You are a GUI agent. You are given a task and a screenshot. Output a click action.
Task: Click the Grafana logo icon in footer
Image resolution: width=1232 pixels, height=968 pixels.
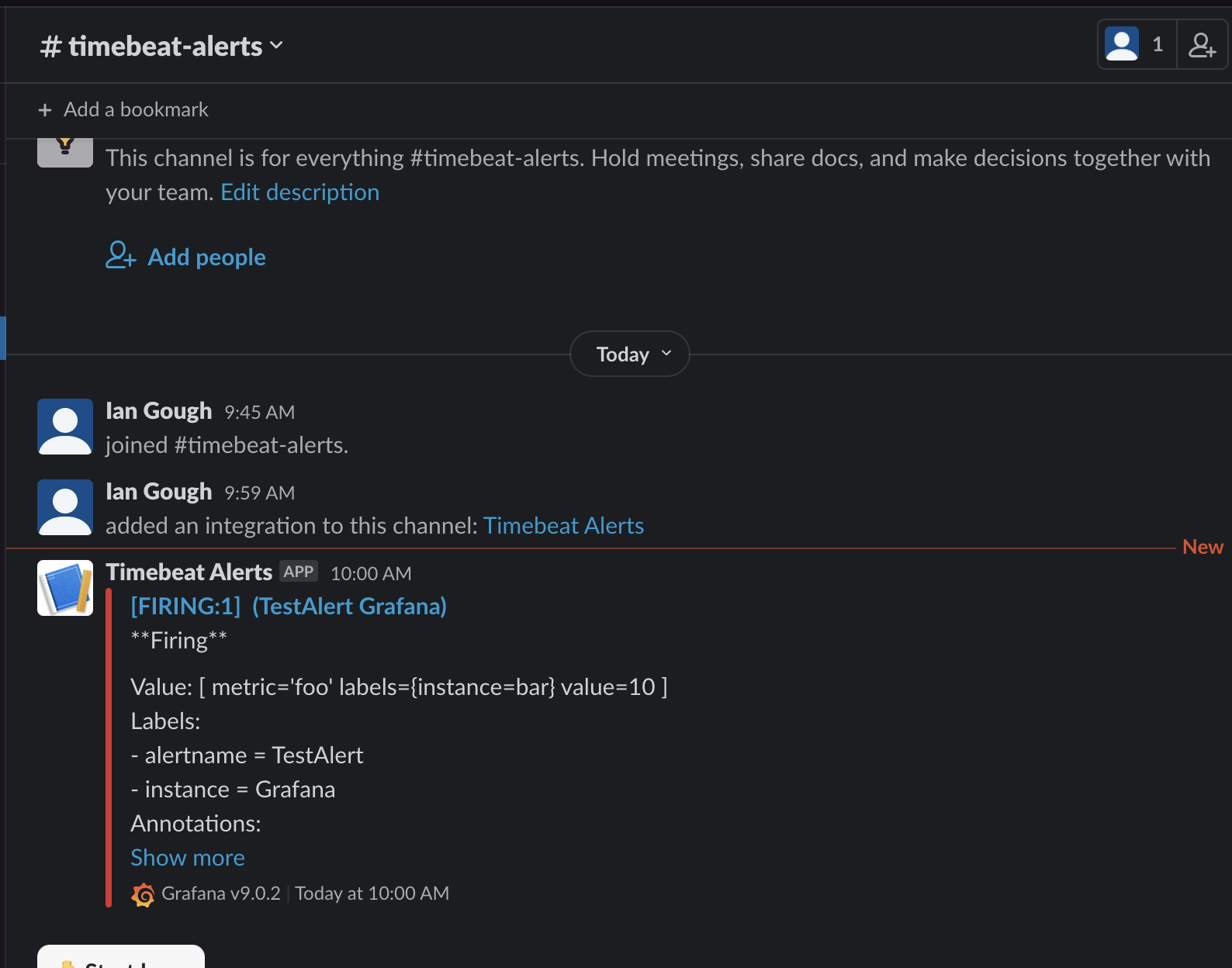[x=143, y=894]
